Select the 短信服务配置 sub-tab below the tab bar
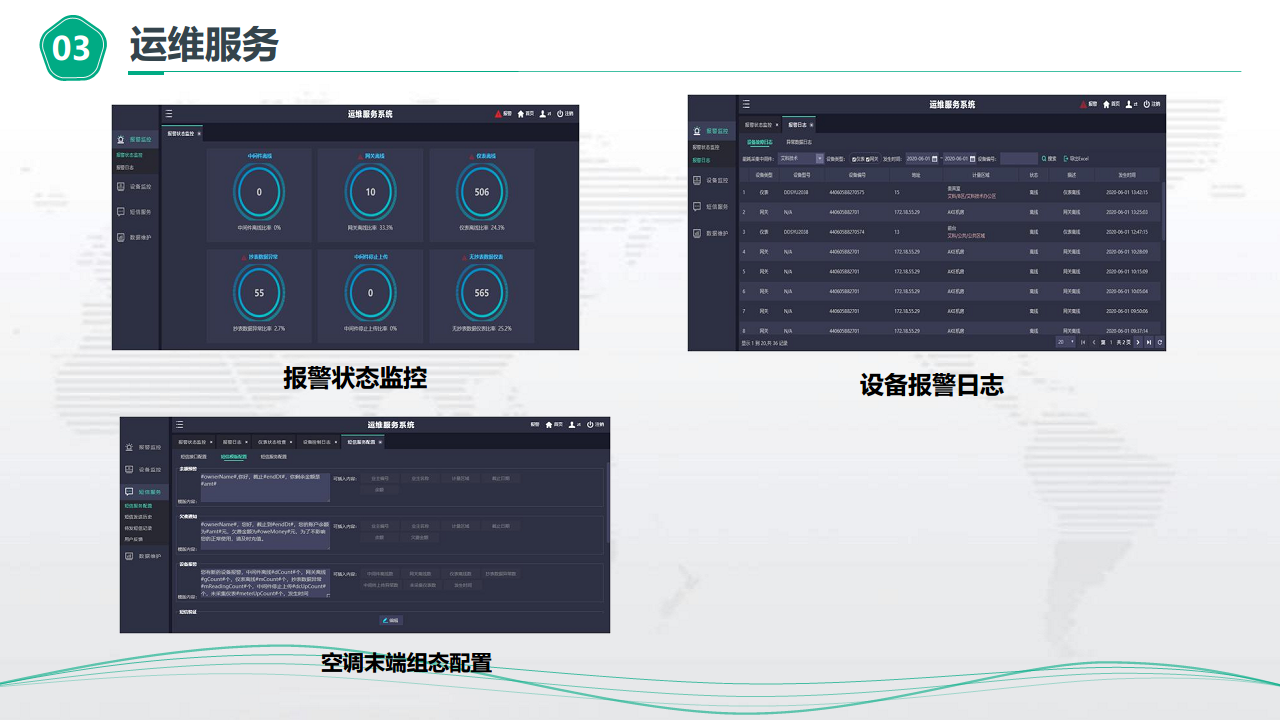The height and width of the screenshot is (720, 1280). tap(273, 456)
